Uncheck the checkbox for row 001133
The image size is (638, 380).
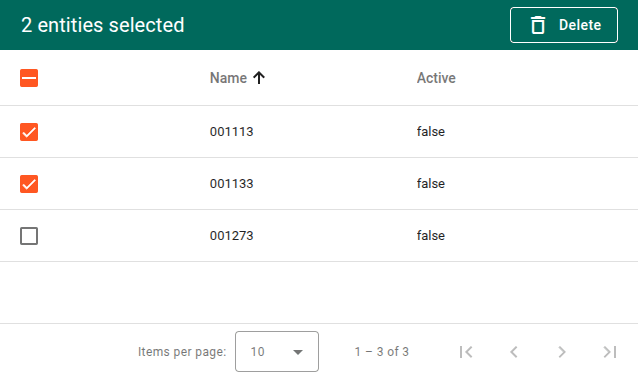pyautogui.click(x=29, y=184)
